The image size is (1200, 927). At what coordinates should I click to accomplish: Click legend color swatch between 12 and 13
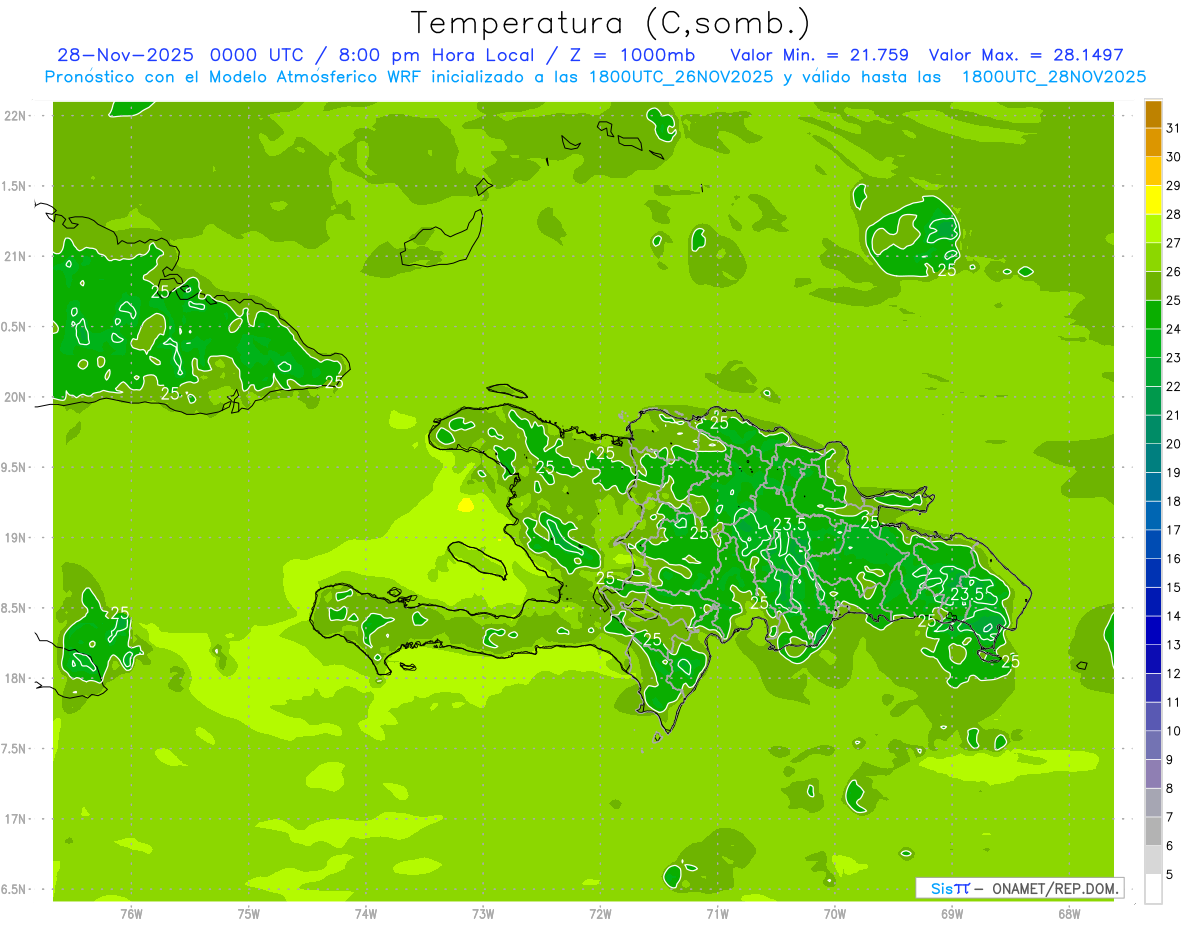pos(1153,659)
